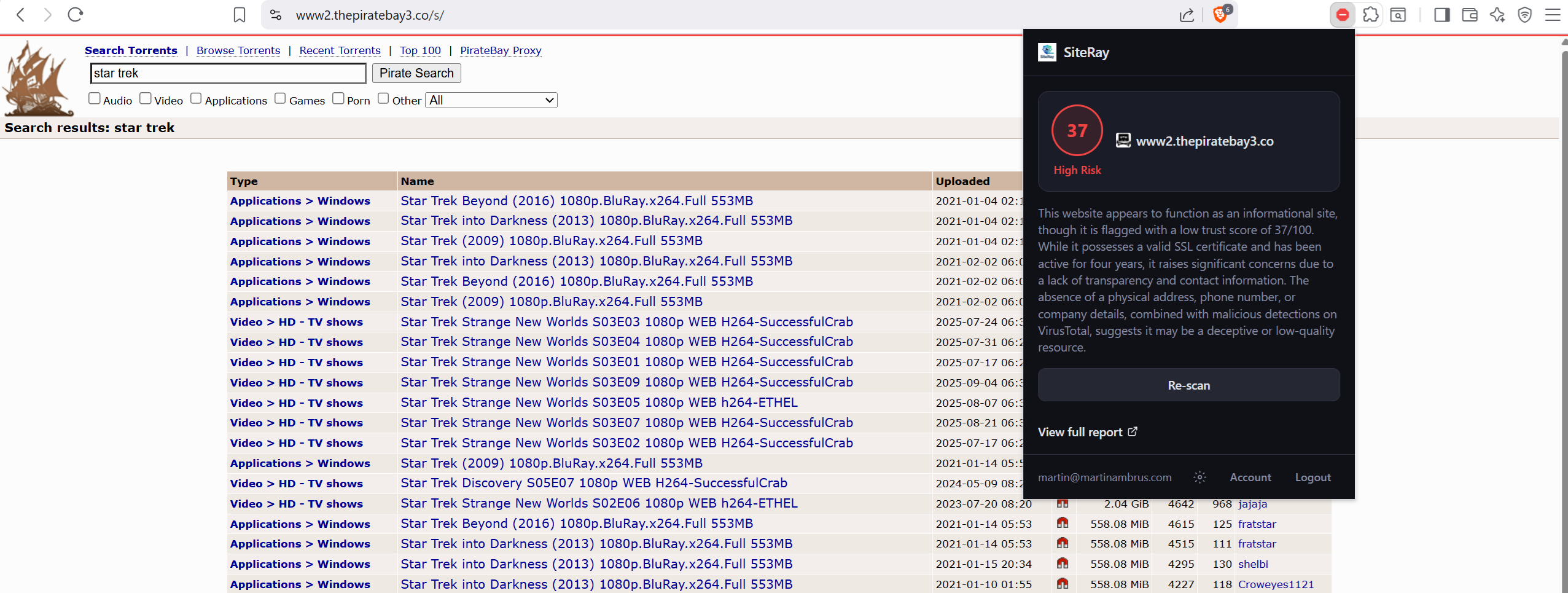The image size is (1568, 593).
Task: Check the Porn filter checkbox
Action: pyautogui.click(x=338, y=98)
